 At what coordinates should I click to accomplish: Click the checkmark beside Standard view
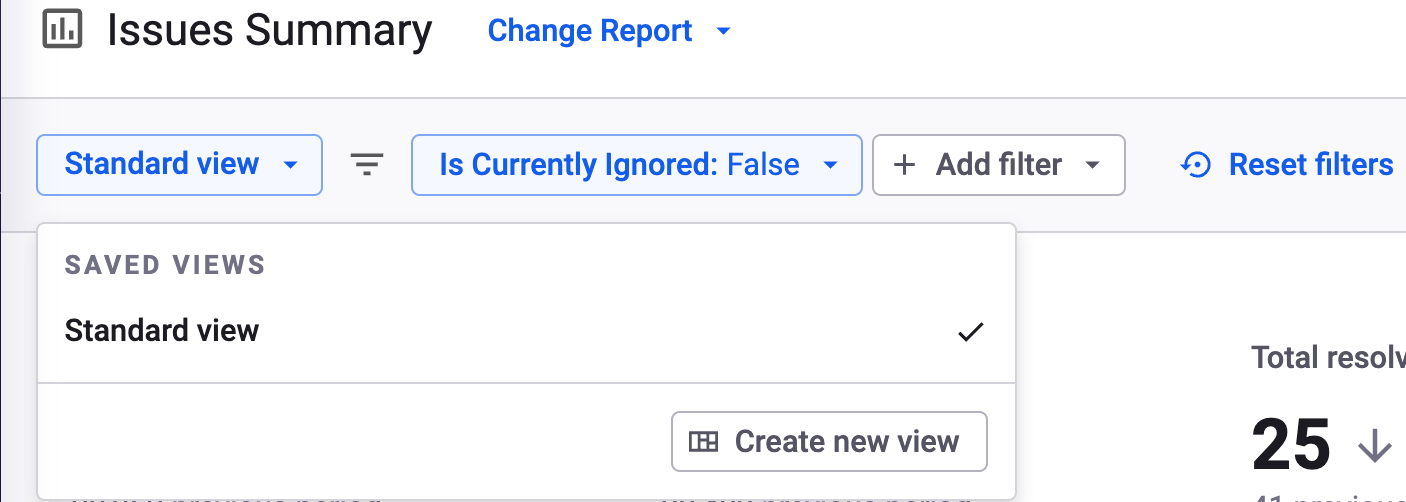pyautogui.click(x=970, y=332)
